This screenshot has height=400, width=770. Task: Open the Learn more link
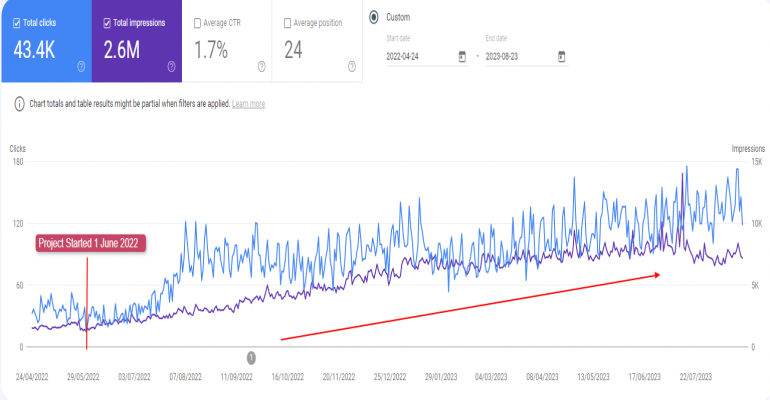click(248, 104)
